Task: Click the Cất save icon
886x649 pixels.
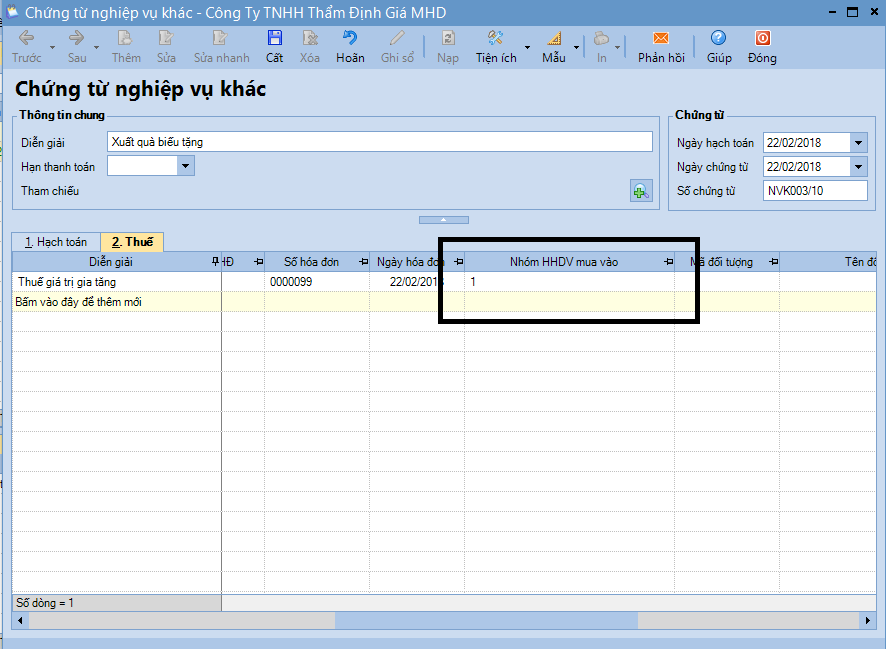Action: [x=274, y=39]
